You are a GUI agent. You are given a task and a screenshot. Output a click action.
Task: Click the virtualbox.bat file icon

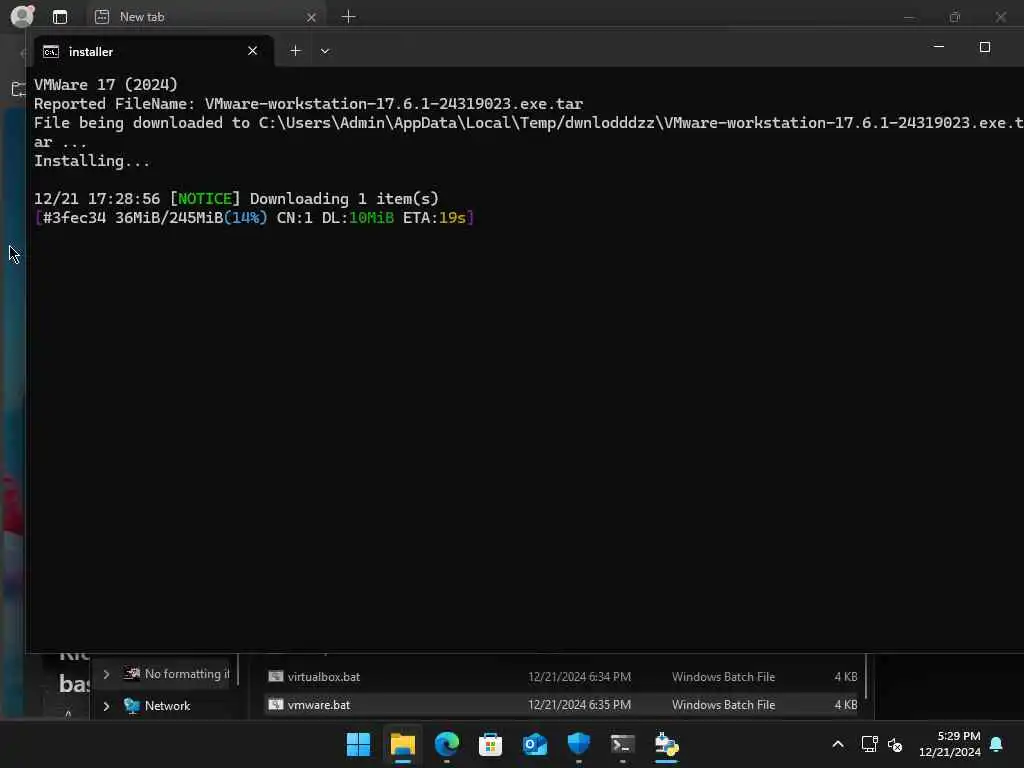[276, 677]
